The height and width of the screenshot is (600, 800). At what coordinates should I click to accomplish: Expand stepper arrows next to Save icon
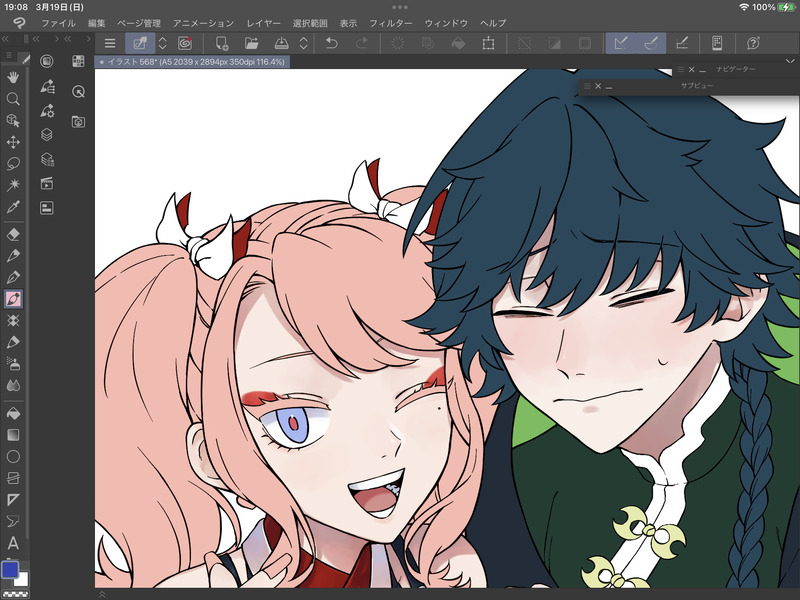[304, 43]
